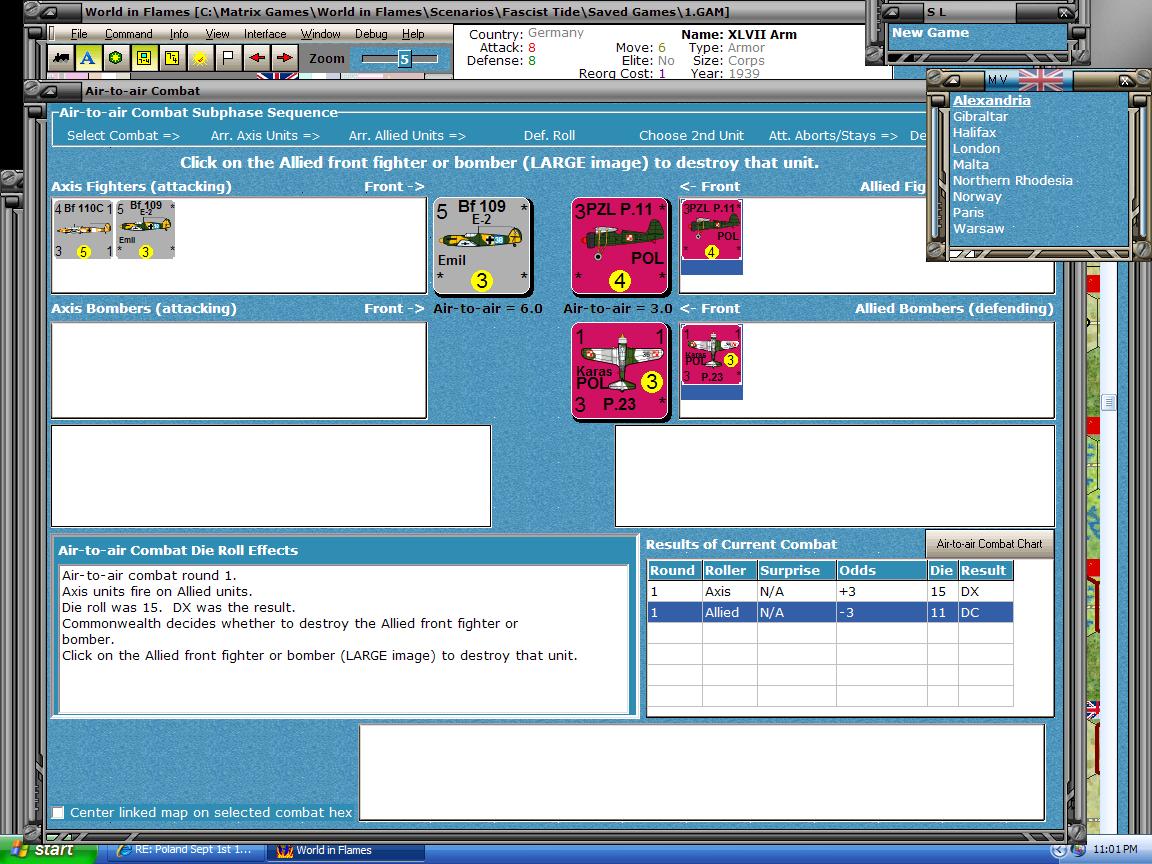The width and height of the screenshot is (1152, 864).
Task: Click New Game in the S L window
Action: [930, 32]
